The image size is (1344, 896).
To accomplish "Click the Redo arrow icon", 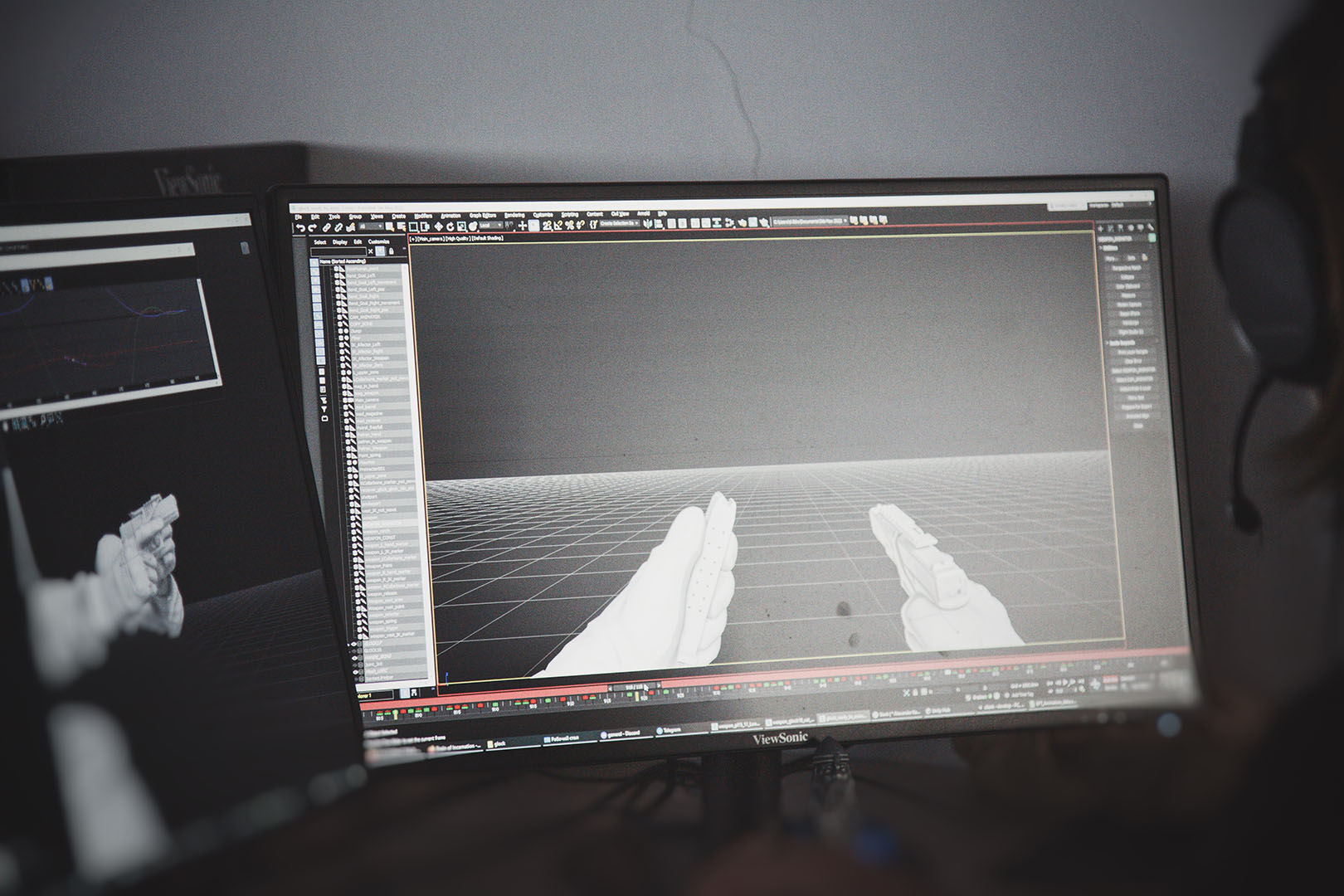I will (x=313, y=228).
